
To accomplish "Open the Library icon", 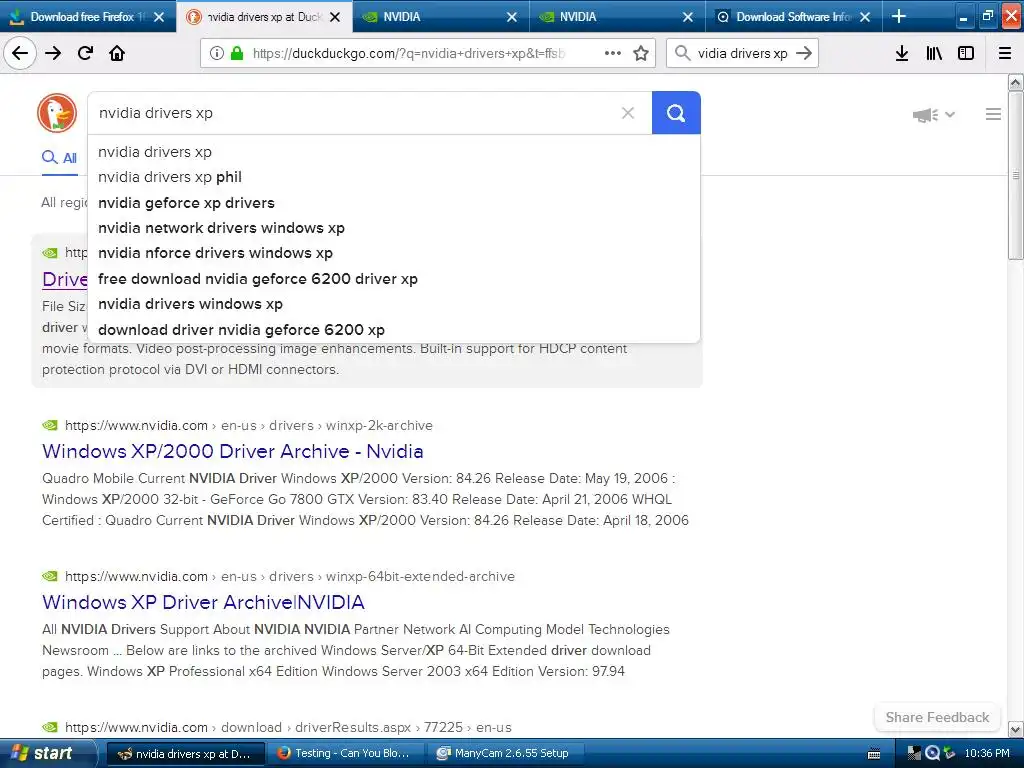I will click(x=934, y=53).
